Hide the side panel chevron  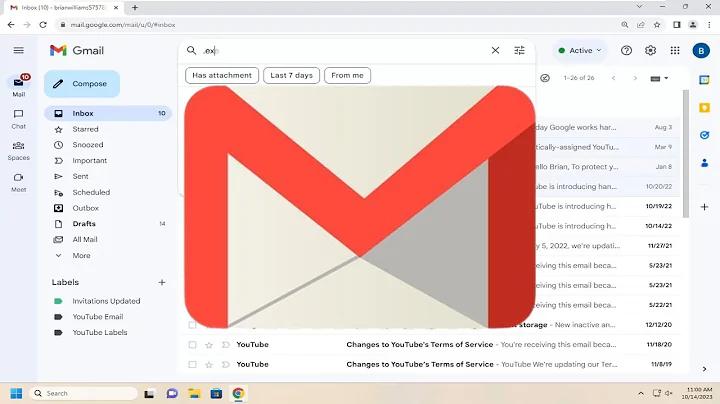pyautogui.click(x=704, y=369)
